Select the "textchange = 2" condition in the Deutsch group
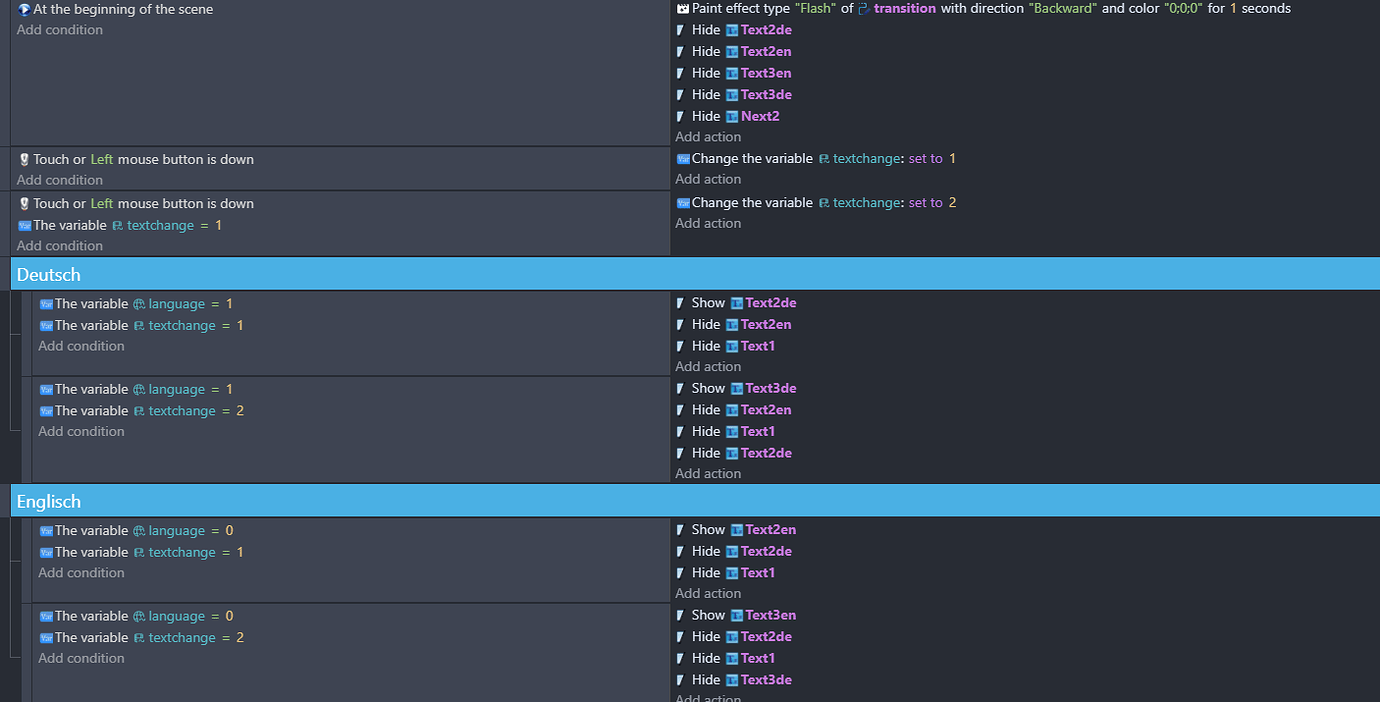The width and height of the screenshot is (1380, 702). click(141, 411)
